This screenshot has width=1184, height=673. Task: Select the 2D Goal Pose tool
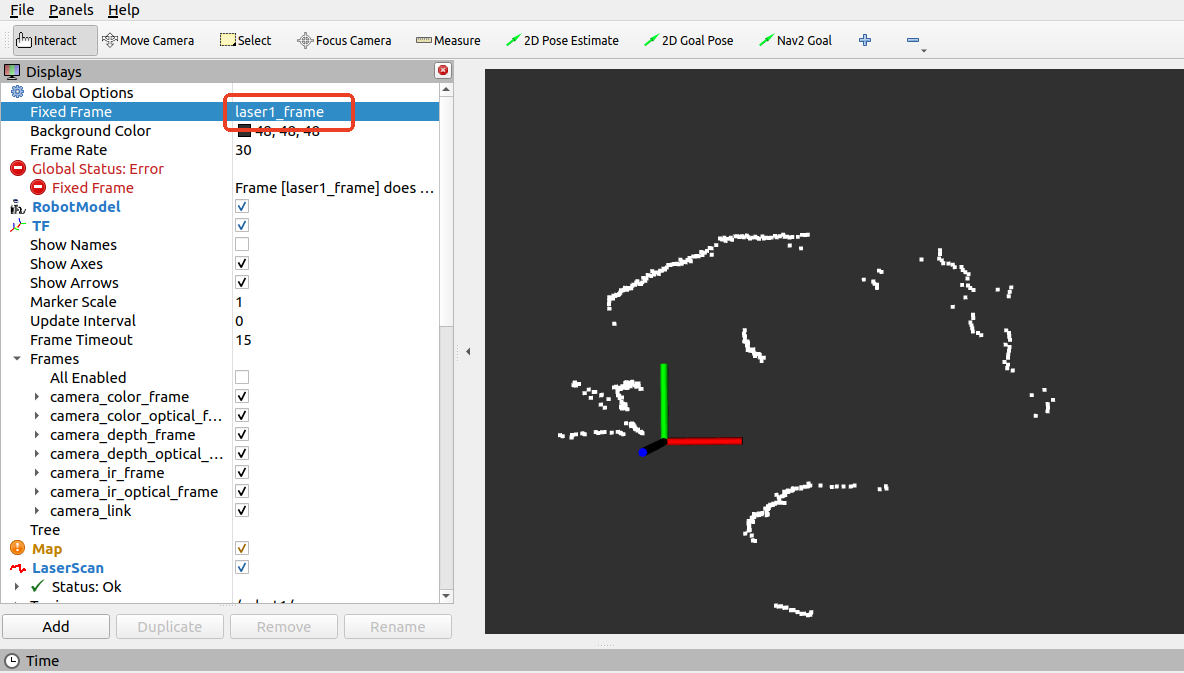click(x=689, y=40)
